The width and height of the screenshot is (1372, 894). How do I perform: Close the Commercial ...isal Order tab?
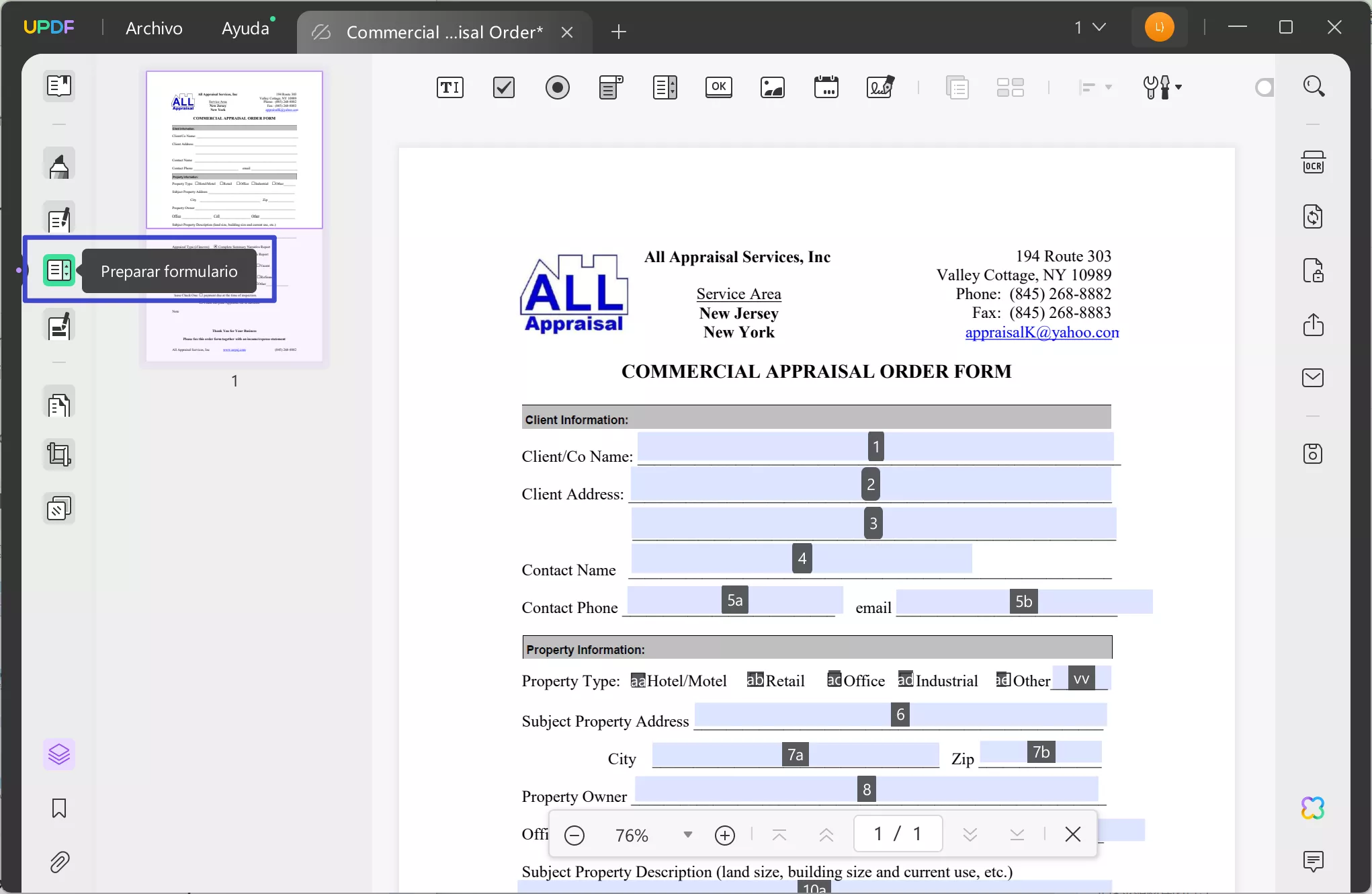coord(567,32)
